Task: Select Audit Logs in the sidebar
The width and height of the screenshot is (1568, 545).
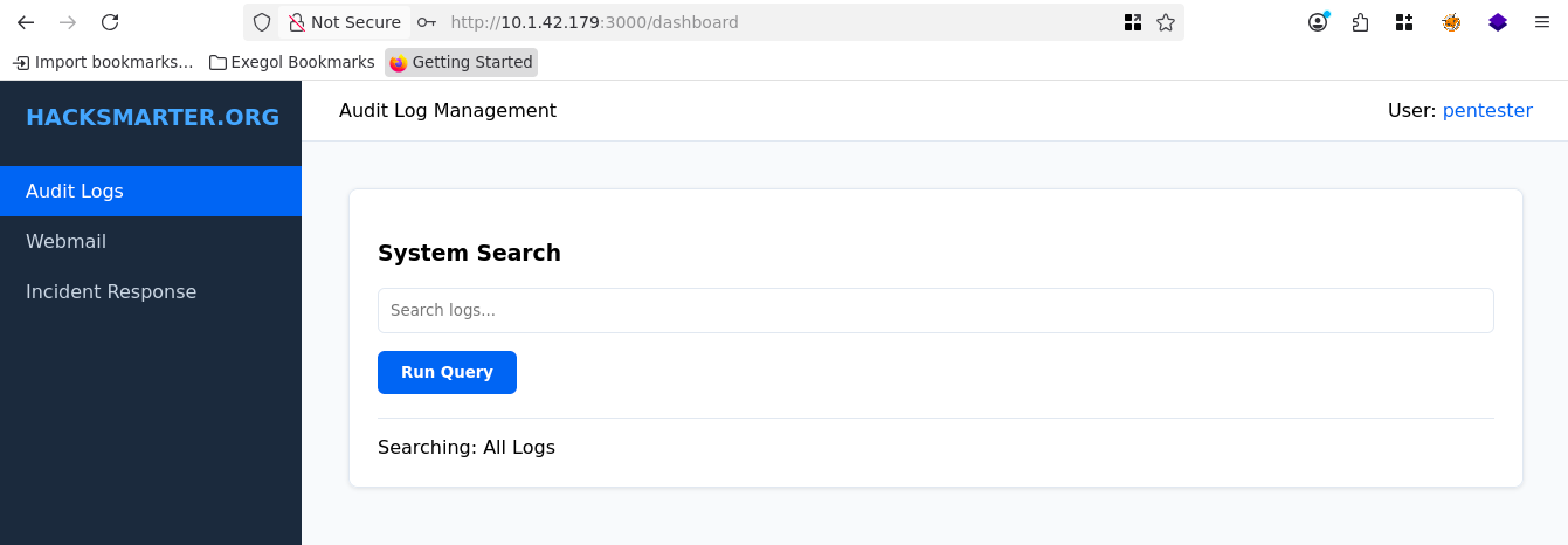Action: tap(74, 191)
